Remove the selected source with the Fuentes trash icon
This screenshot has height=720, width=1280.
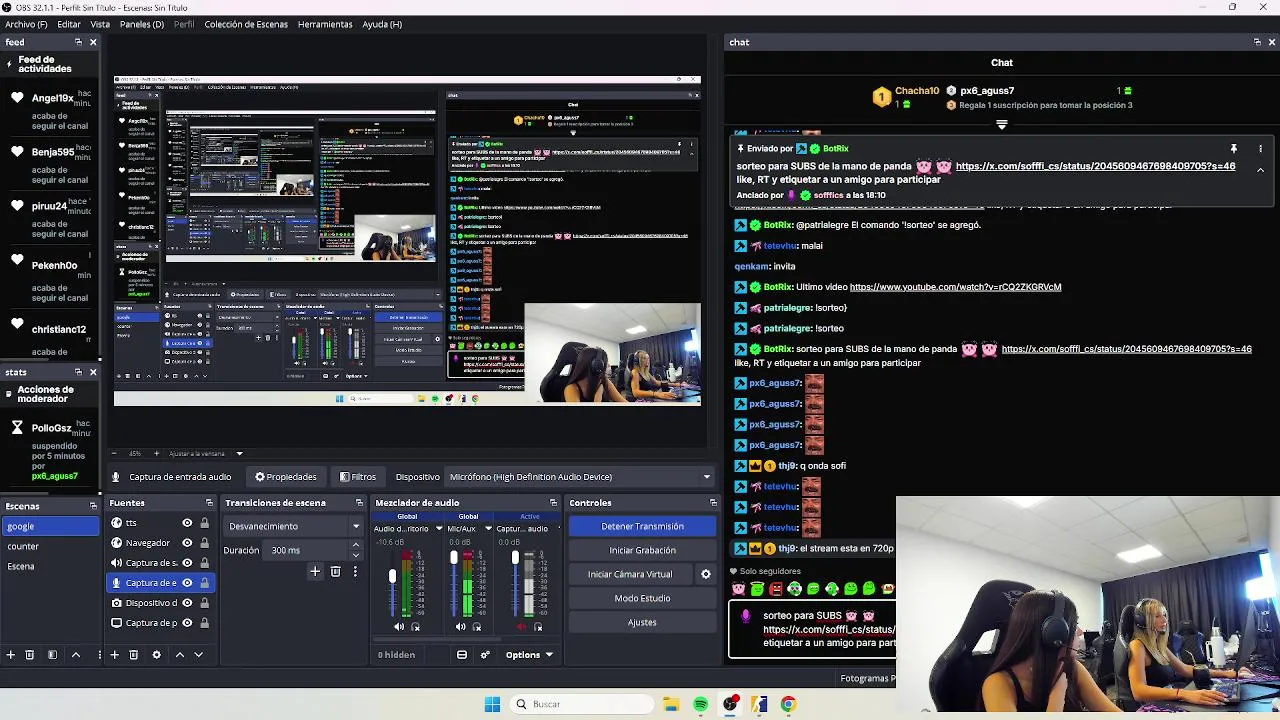(134, 655)
